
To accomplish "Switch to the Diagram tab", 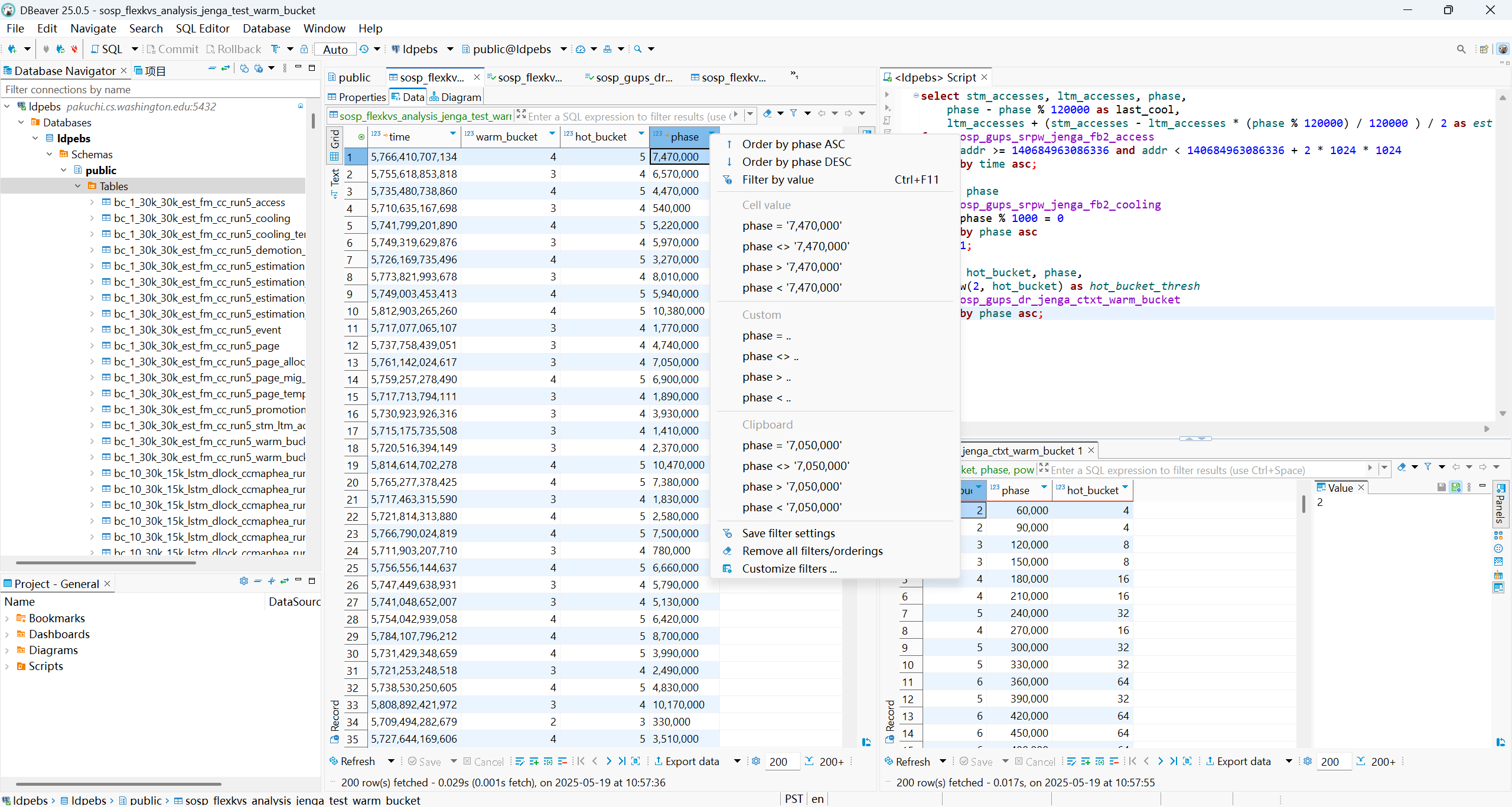I will (x=455, y=97).
